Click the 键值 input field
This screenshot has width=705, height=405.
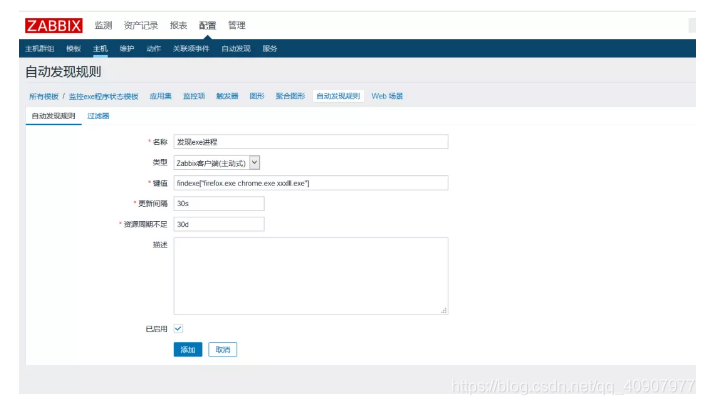click(x=310, y=183)
